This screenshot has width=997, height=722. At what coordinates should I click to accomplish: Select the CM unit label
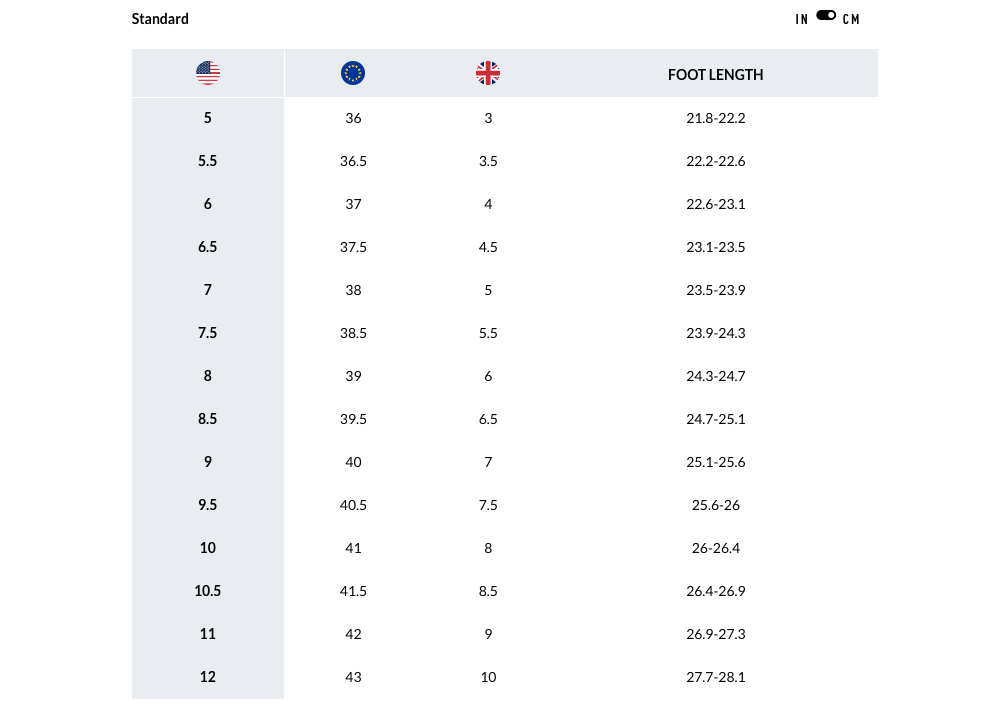tap(851, 19)
